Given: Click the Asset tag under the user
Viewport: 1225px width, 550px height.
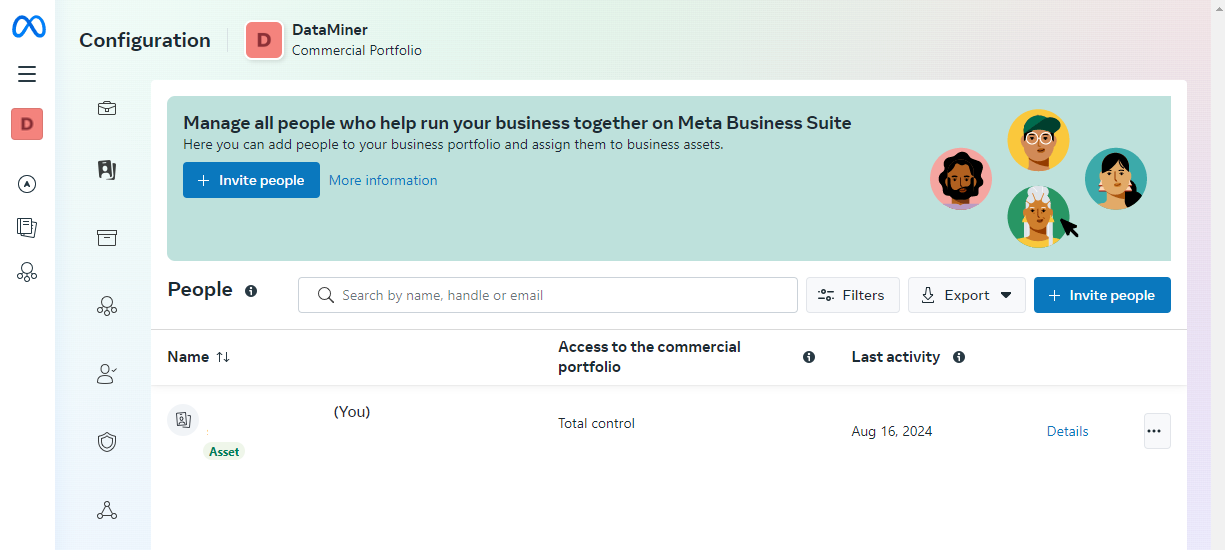Looking at the screenshot, I should (x=224, y=452).
